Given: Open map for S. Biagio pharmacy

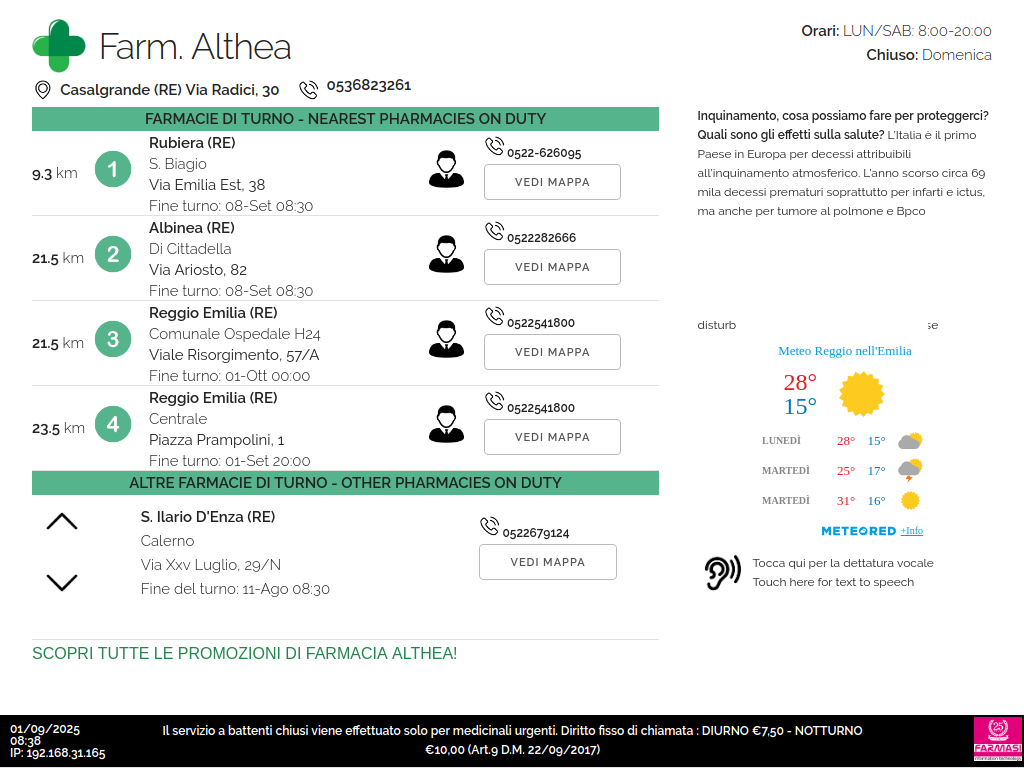Looking at the screenshot, I should [x=552, y=182].
